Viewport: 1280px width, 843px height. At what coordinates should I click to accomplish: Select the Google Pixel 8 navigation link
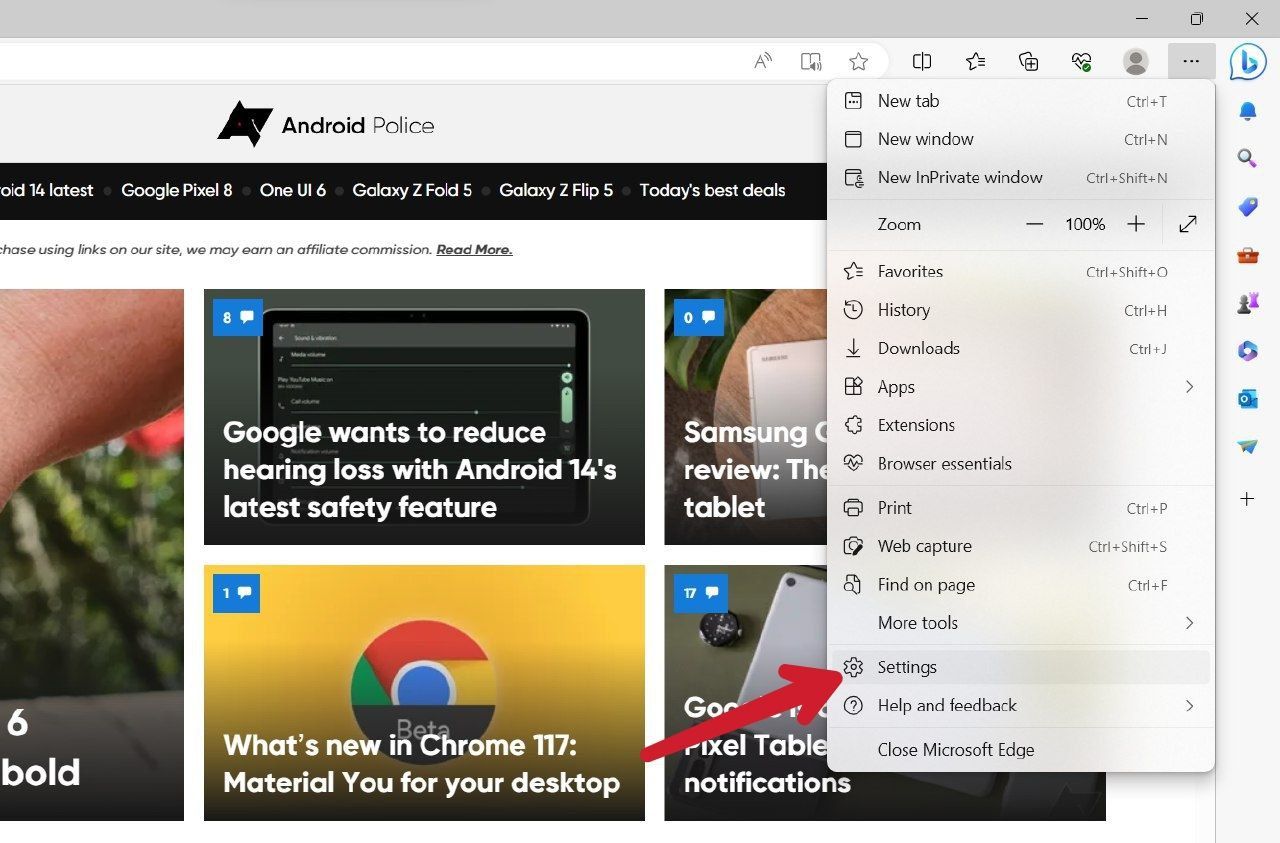[176, 190]
